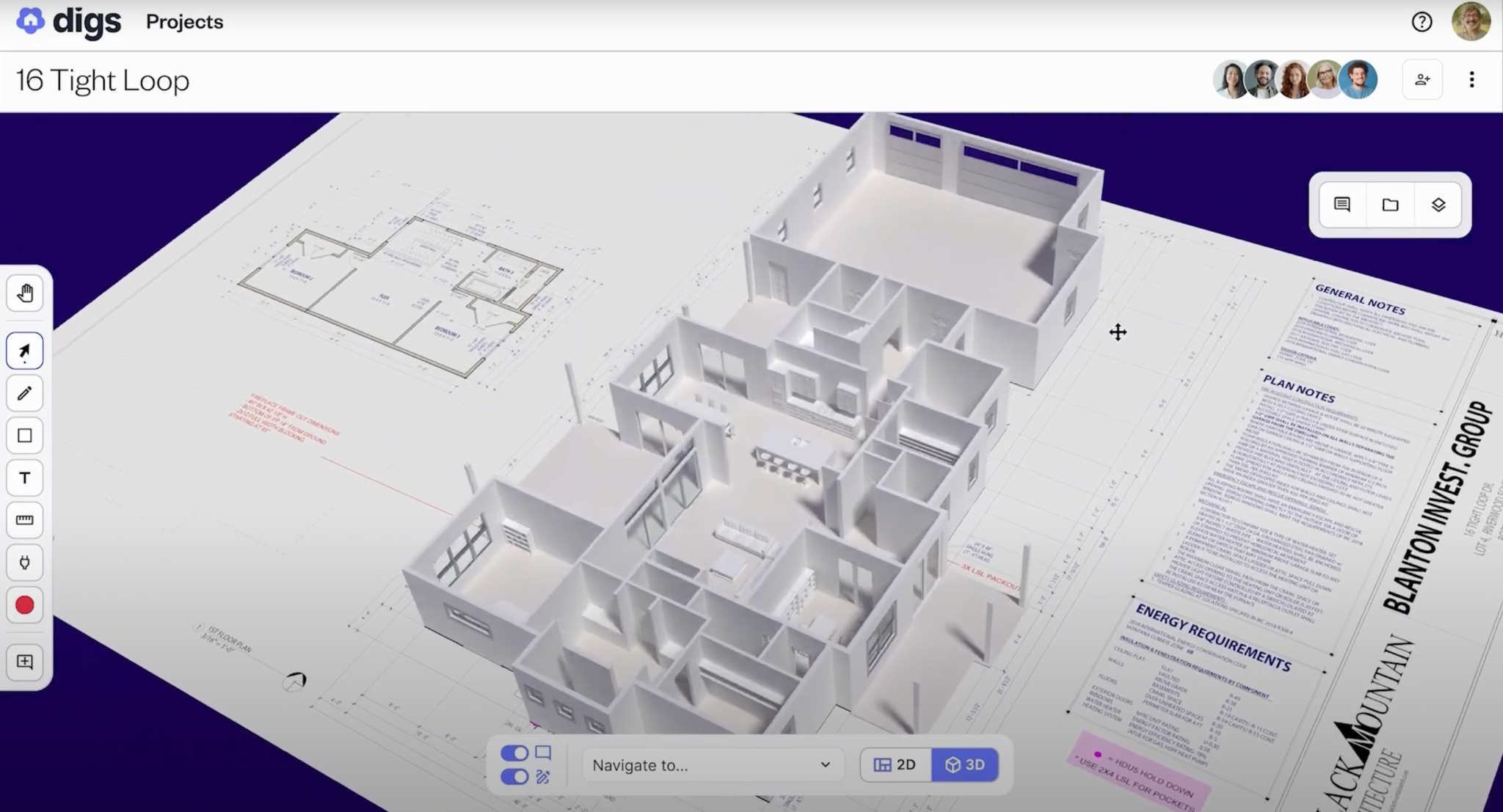Open the red color swatch

click(25, 605)
